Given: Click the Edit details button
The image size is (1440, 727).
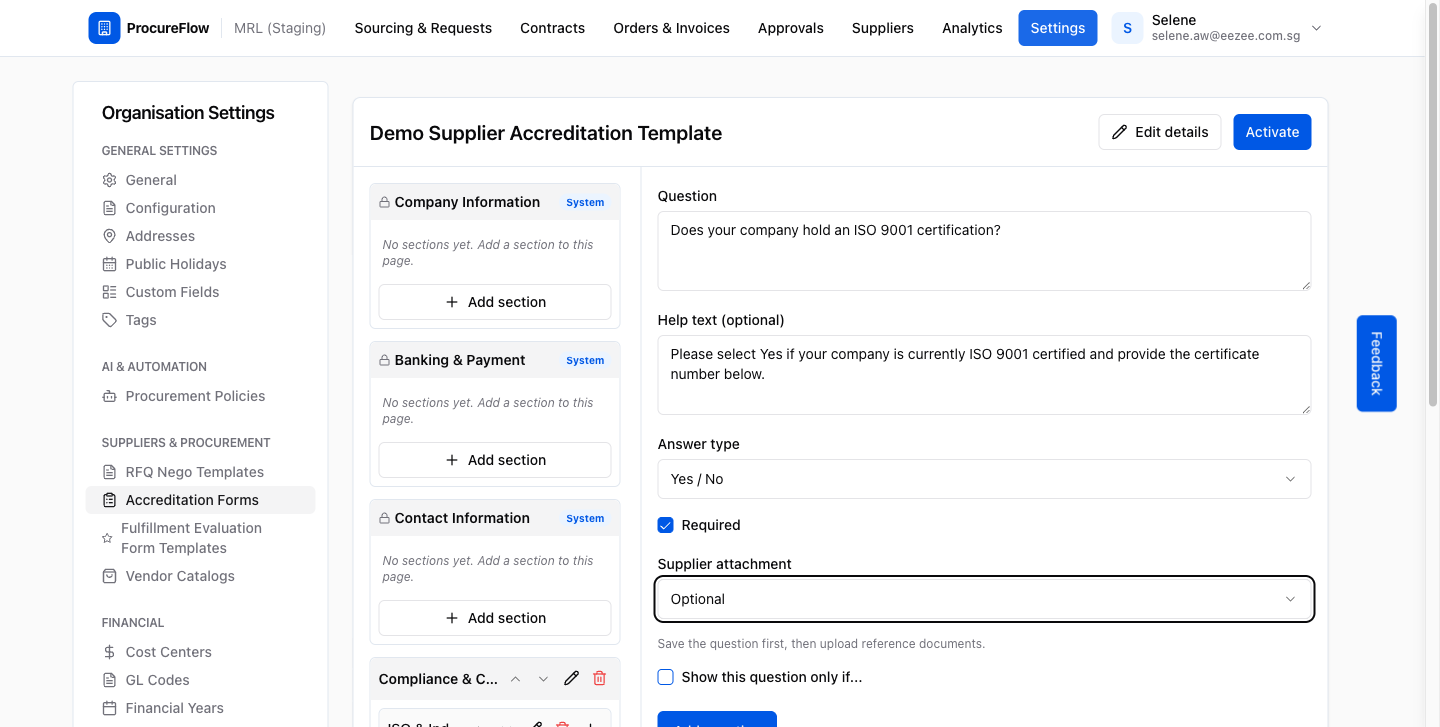Looking at the screenshot, I should coord(1159,132).
